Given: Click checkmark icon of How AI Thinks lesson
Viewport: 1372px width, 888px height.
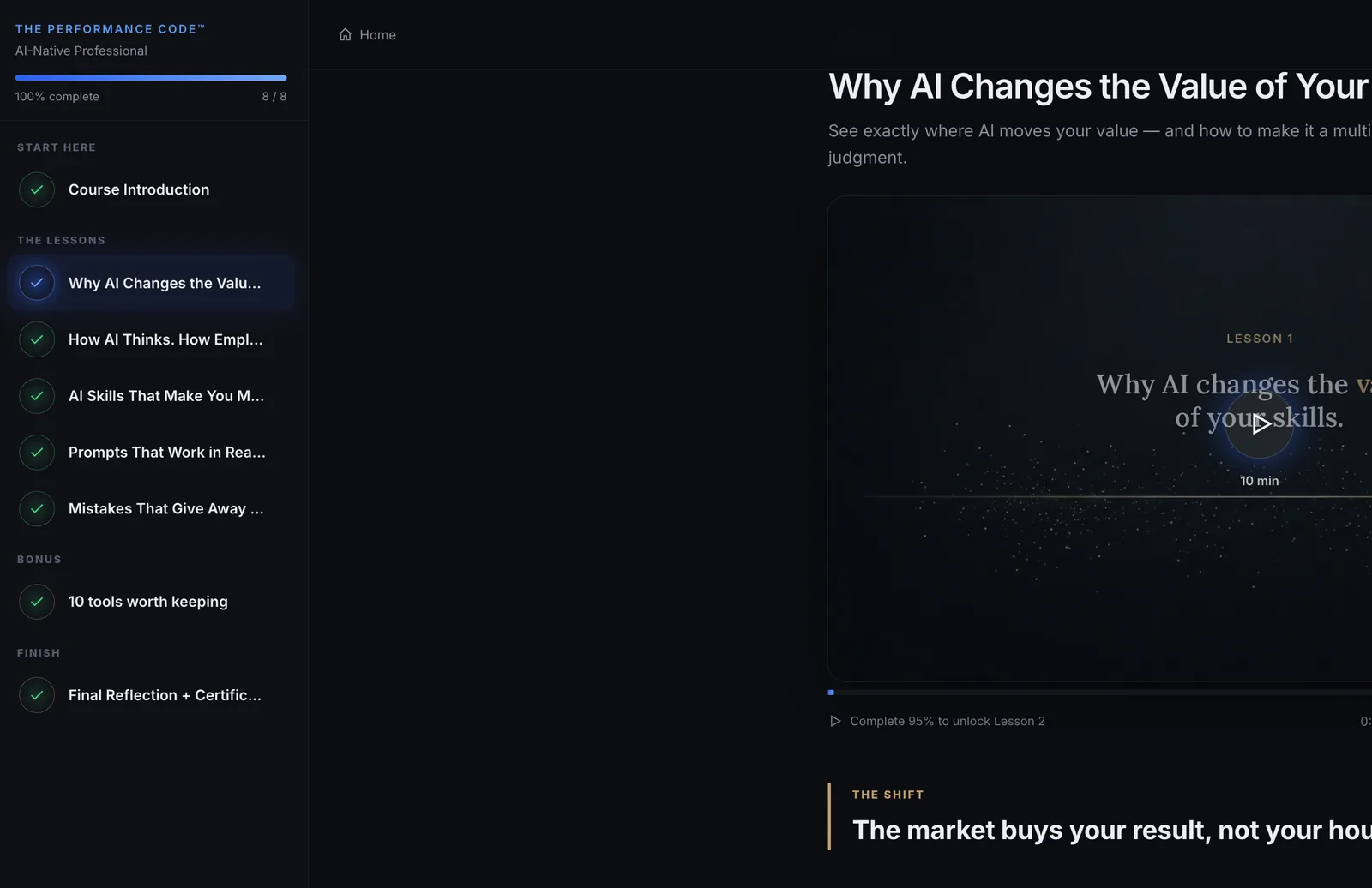Looking at the screenshot, I should pyautogui.click(x=37, y=339).
